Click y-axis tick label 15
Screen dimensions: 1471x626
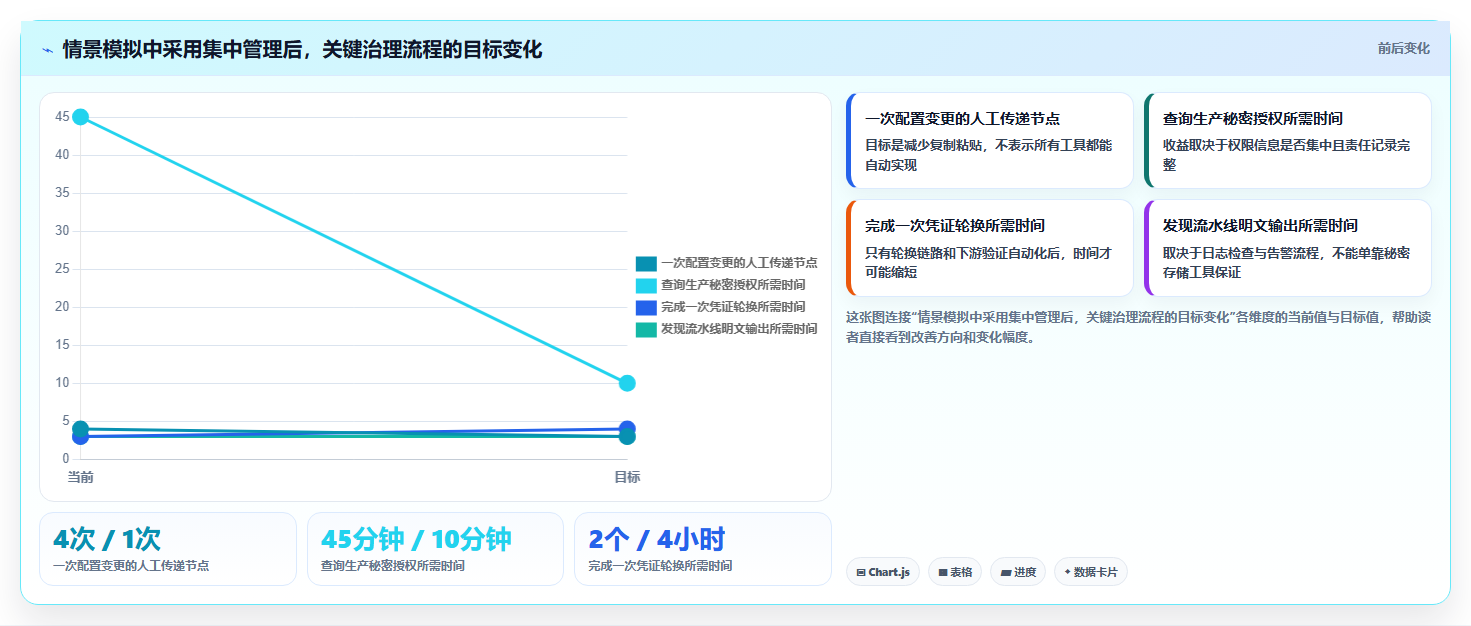tap(62, 345)
